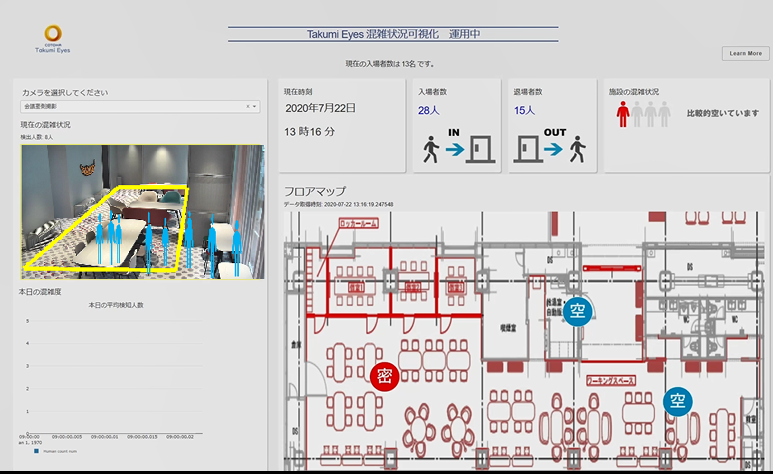Image resolution: width=773 pixels, height=474 pixels.
Task: Click the Takumi Eyes ring logo
Action: pyautogui.click(x=53, y=34)
